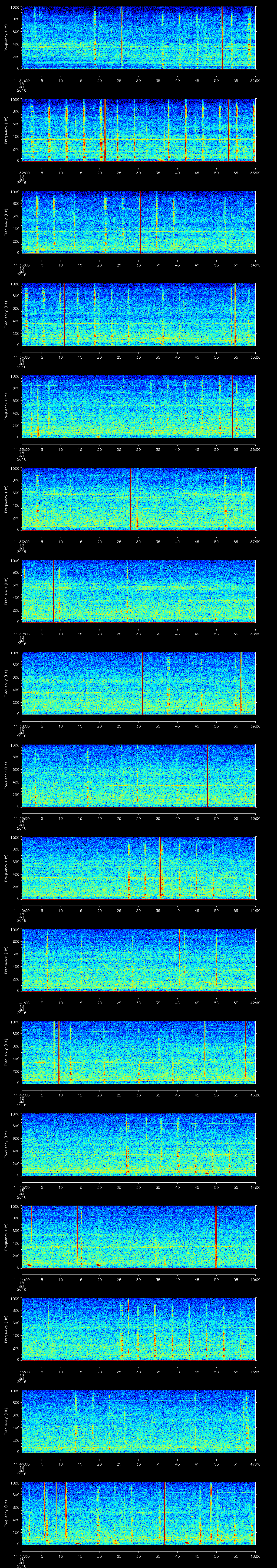Select the '35:00' end time label

tap(255, 357)
